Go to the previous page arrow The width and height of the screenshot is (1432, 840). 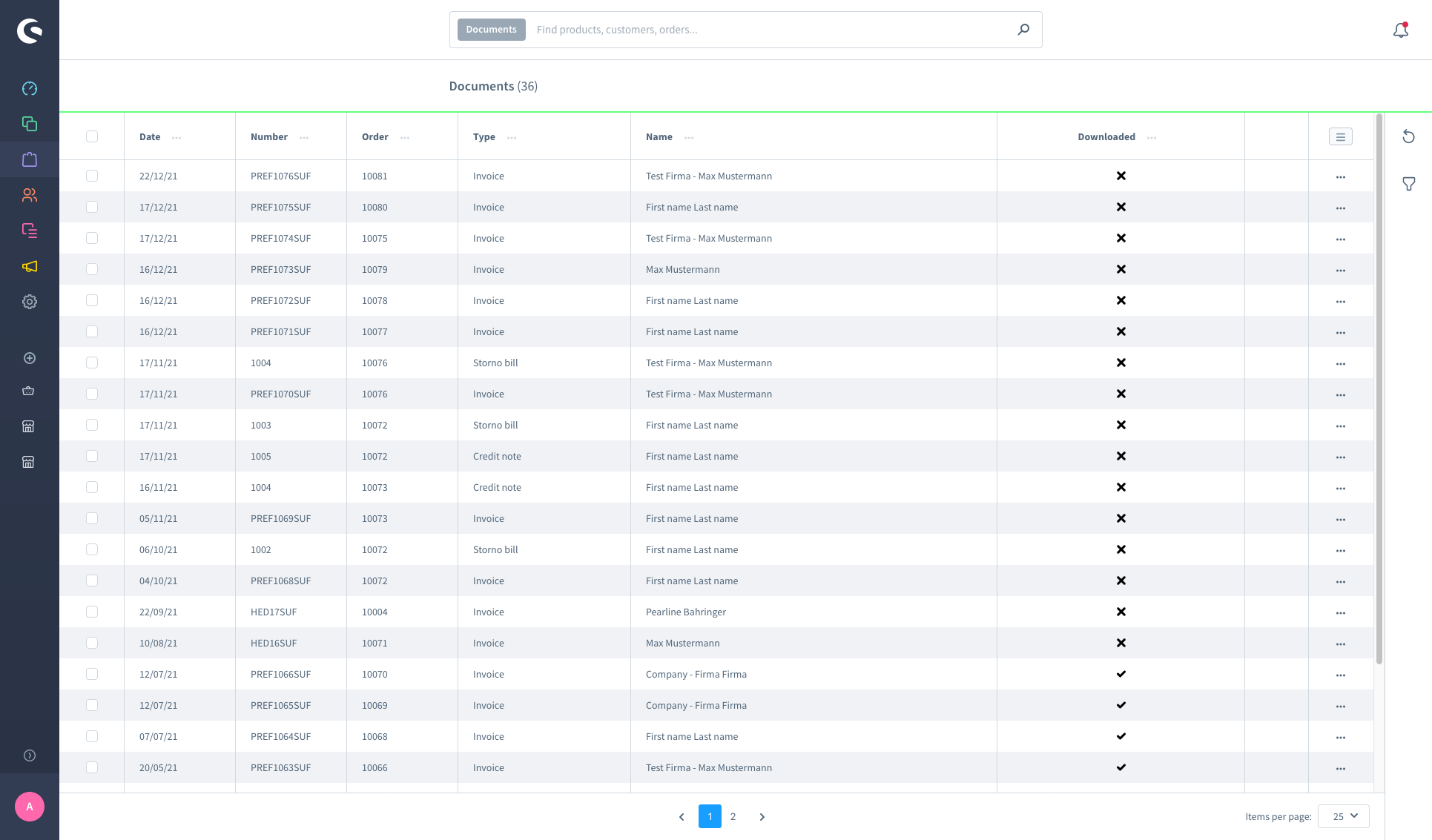pos(682,816)
